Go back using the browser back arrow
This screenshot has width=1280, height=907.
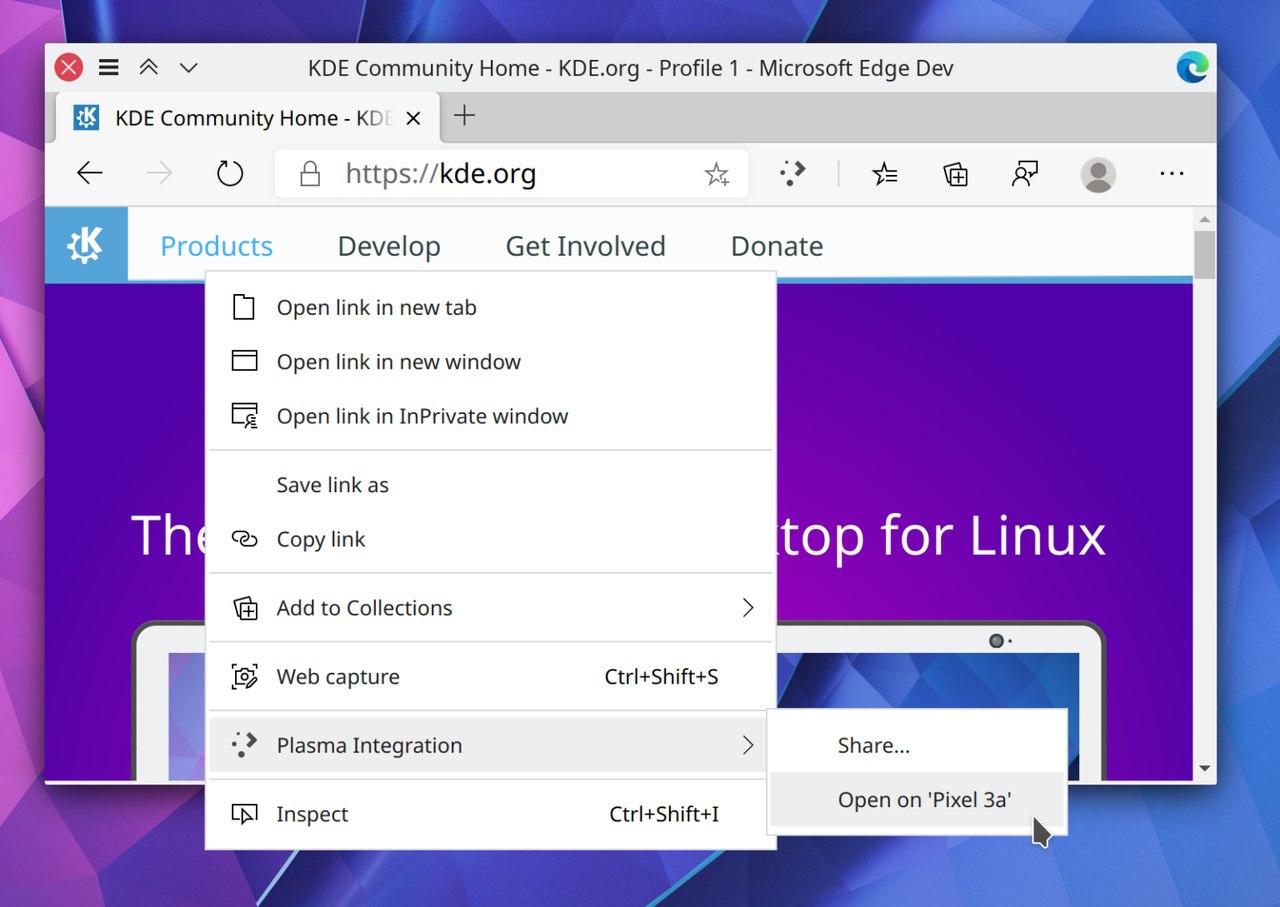tap(90, 174)
